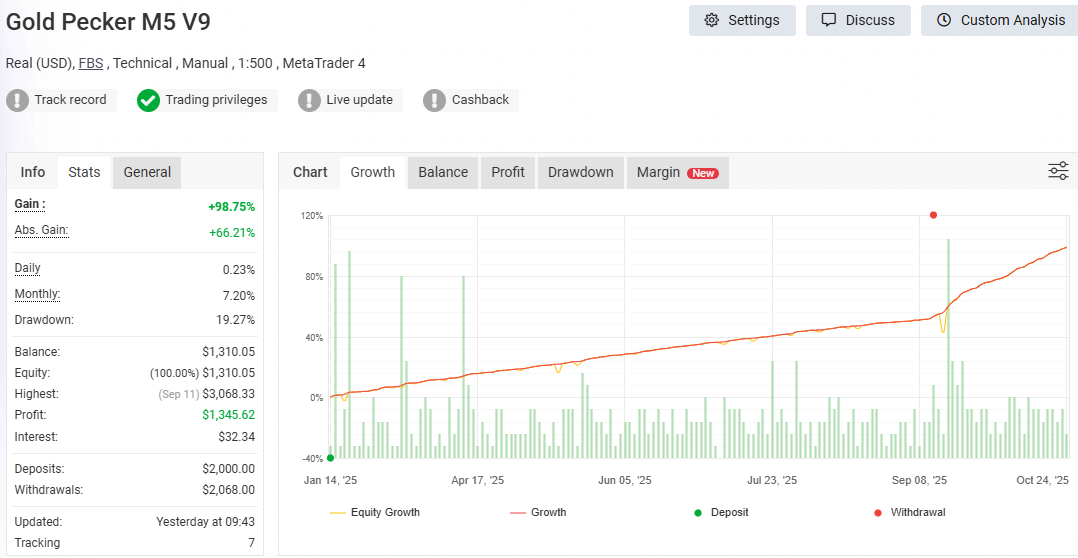
Task: Toggle Equity Growth series in legend
Action: (375, 512)
